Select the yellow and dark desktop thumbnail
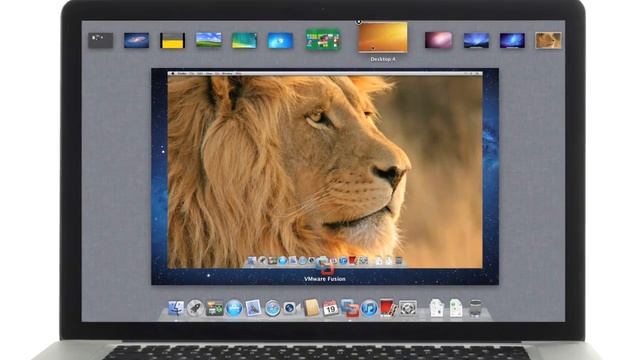This screenshot has height=360, width=640. 172,40
